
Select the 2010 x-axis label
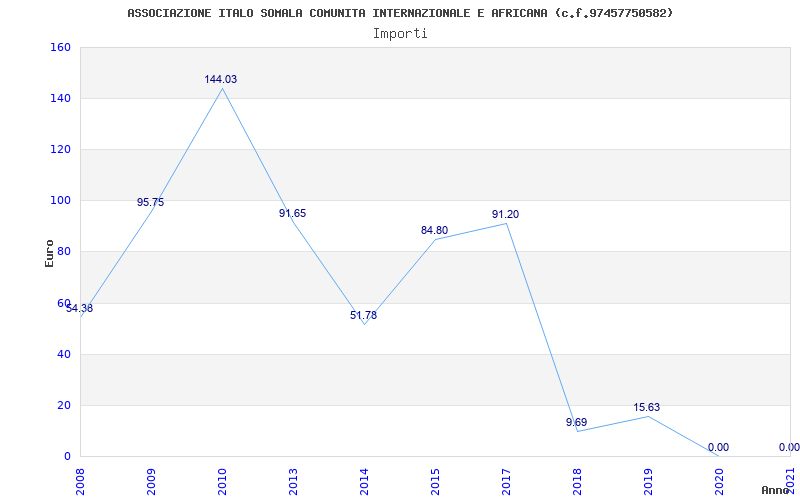coord(222,481)
